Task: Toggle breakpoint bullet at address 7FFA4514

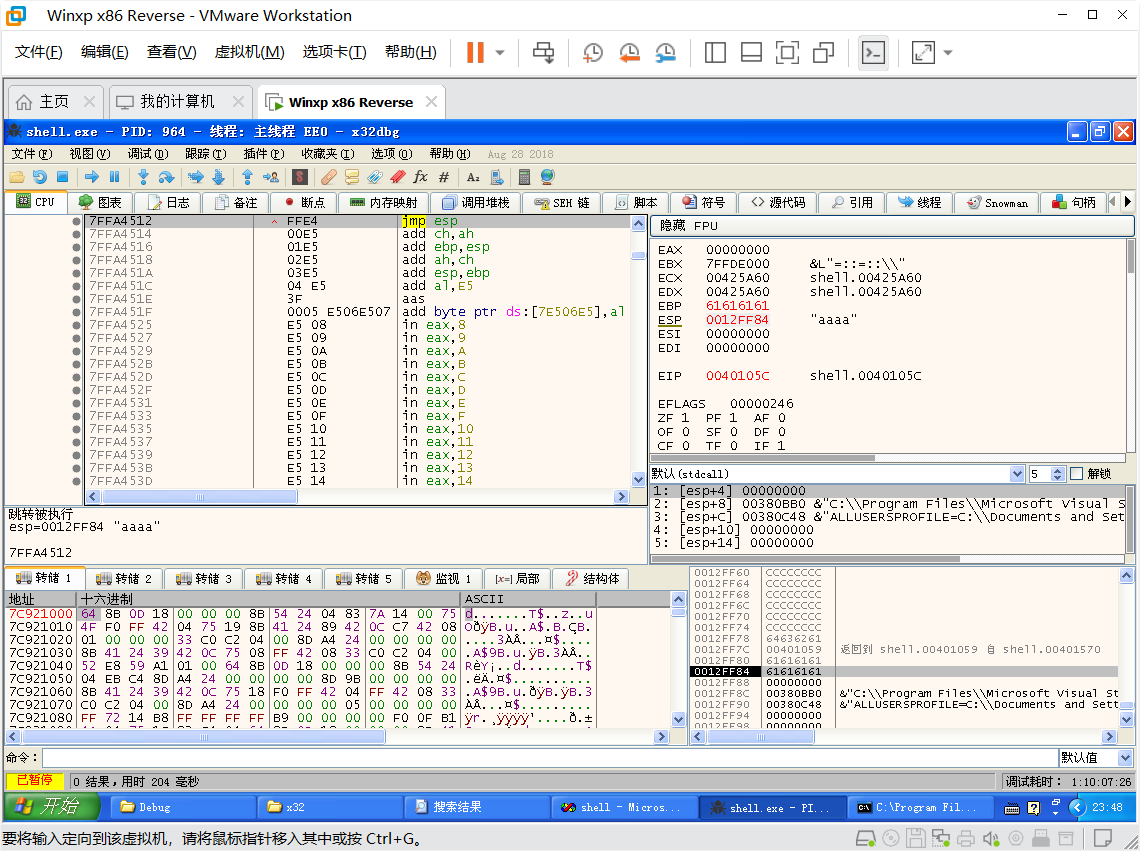Action: 76,234
